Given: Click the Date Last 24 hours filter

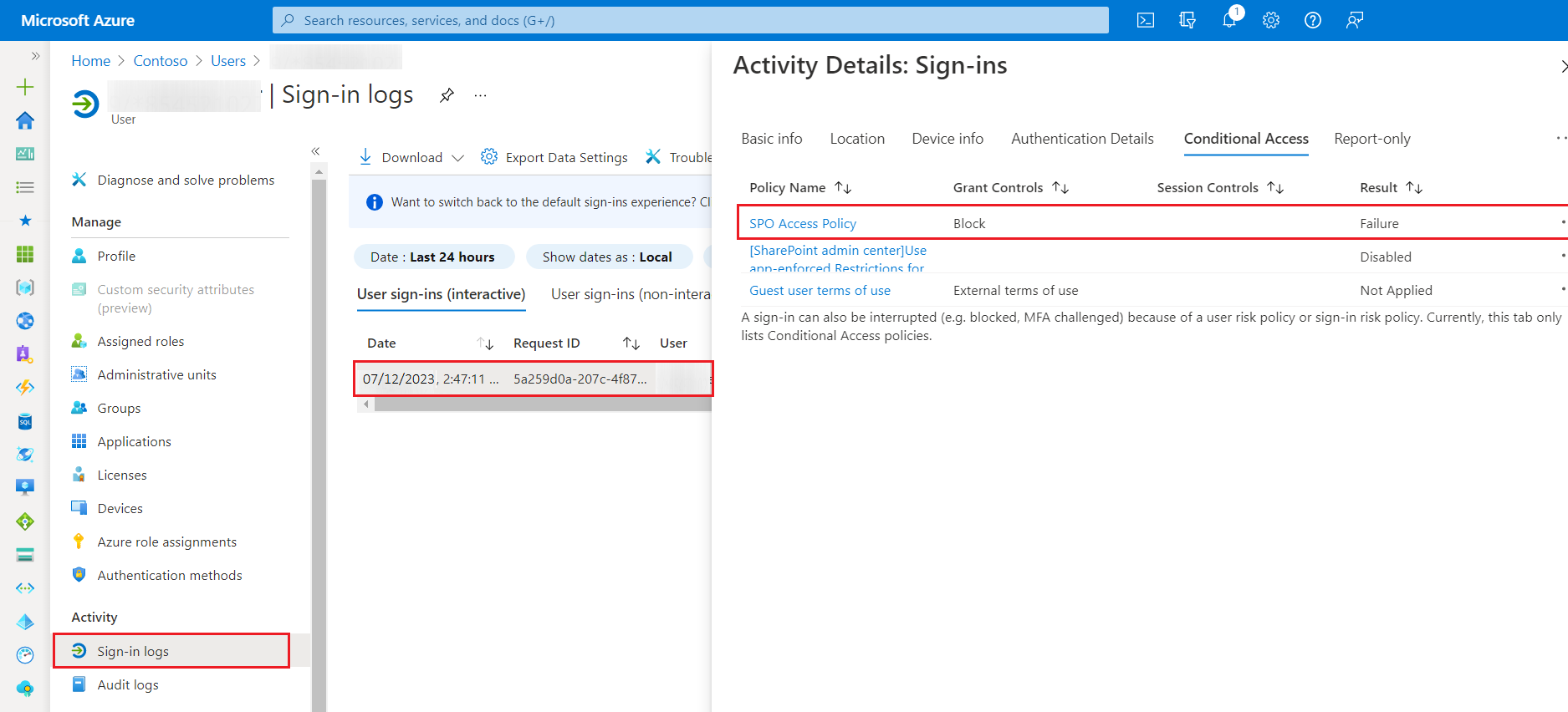Looking at the screenshot, I should pos(432,257).
